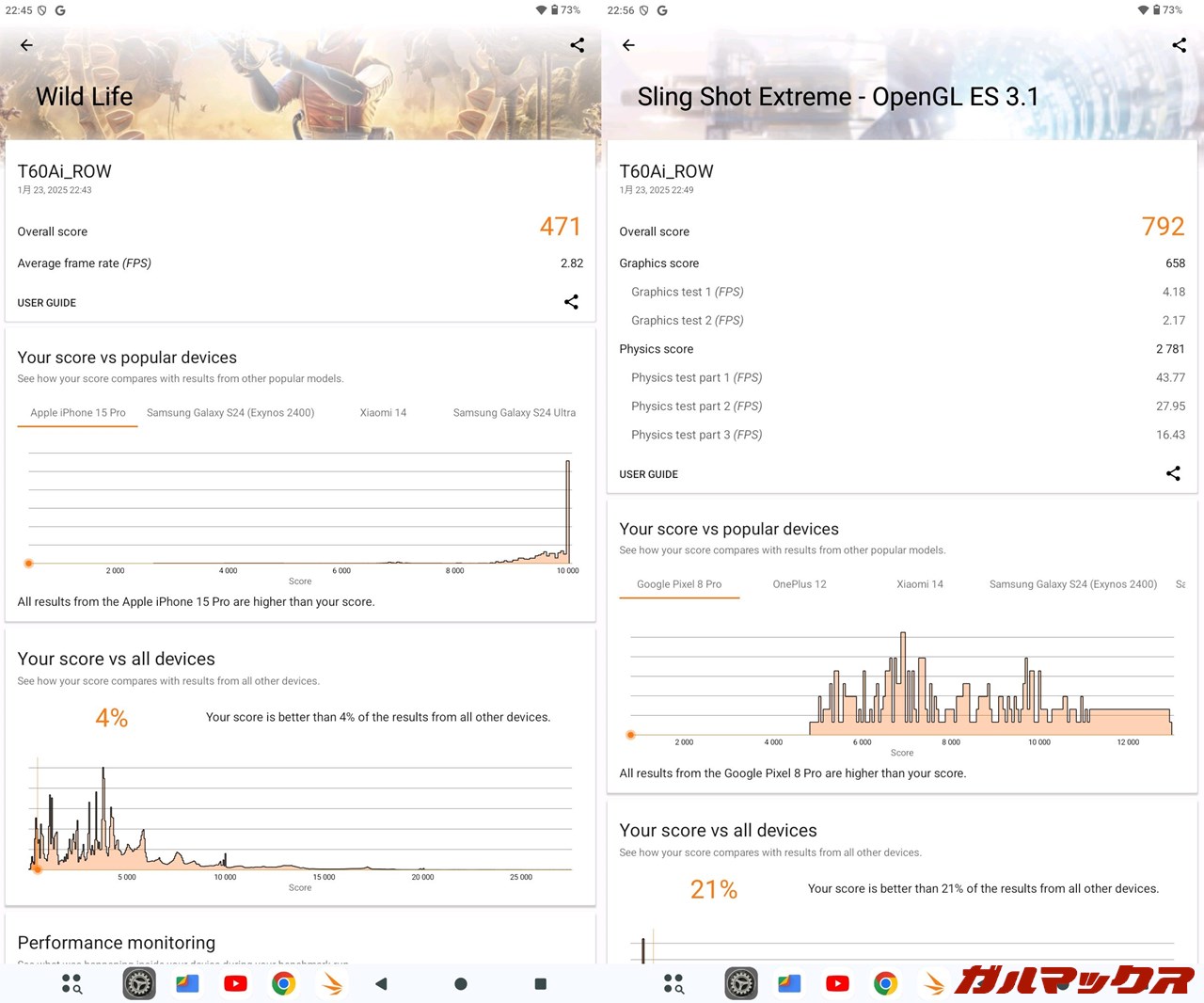Select the Xiaomi 14 comparison device
This screenshot has height=1003, width=1204.
click(383, 412)
